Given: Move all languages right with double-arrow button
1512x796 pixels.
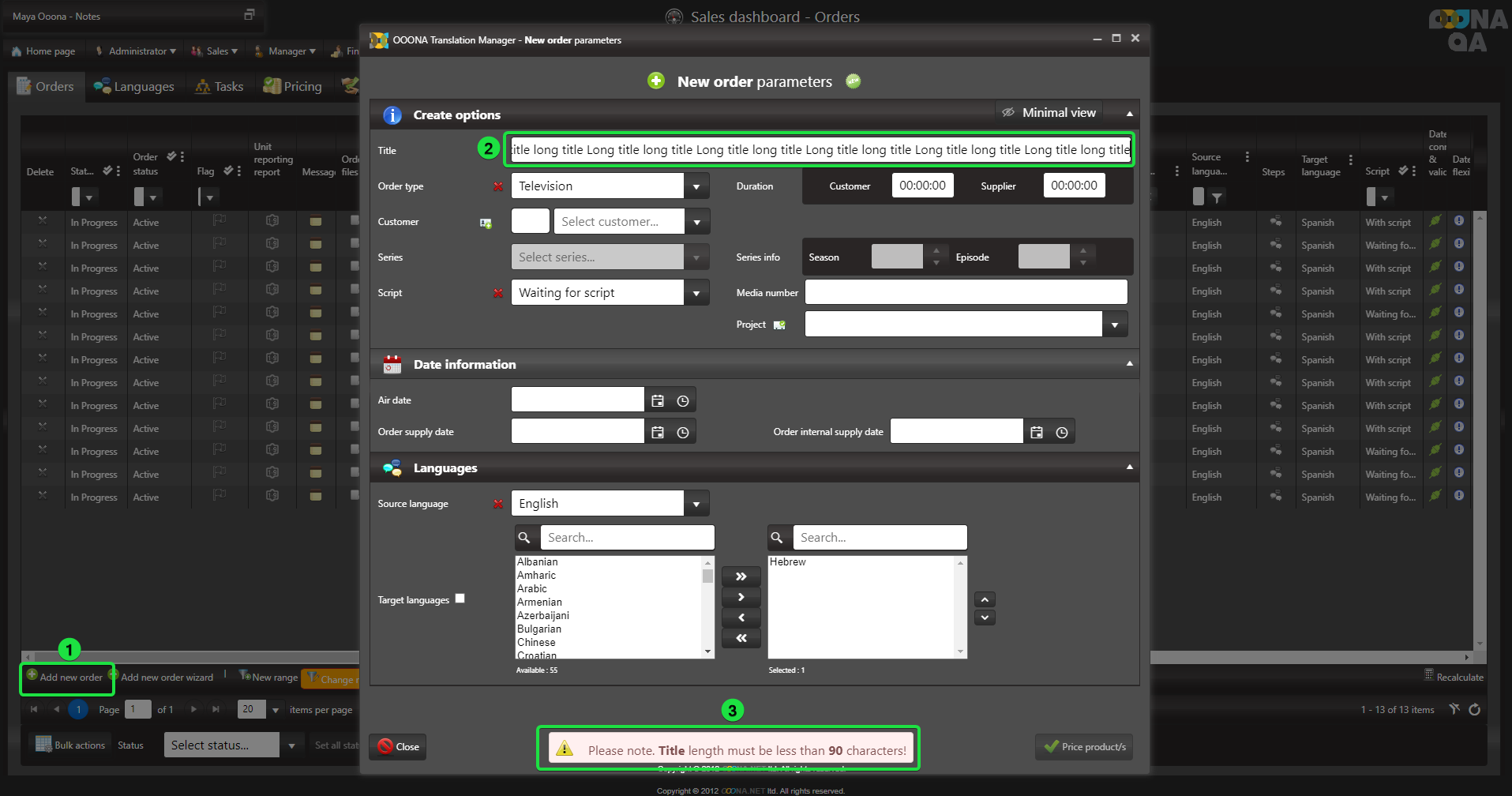Looking at the screenshot, I should point(741,576).
